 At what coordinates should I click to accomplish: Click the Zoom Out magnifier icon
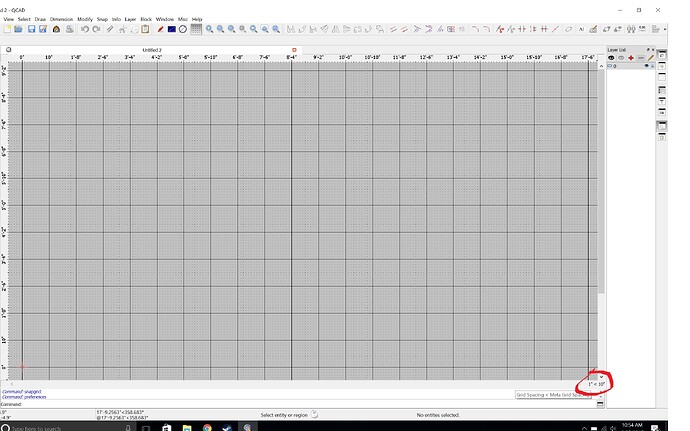pos(220,29)
